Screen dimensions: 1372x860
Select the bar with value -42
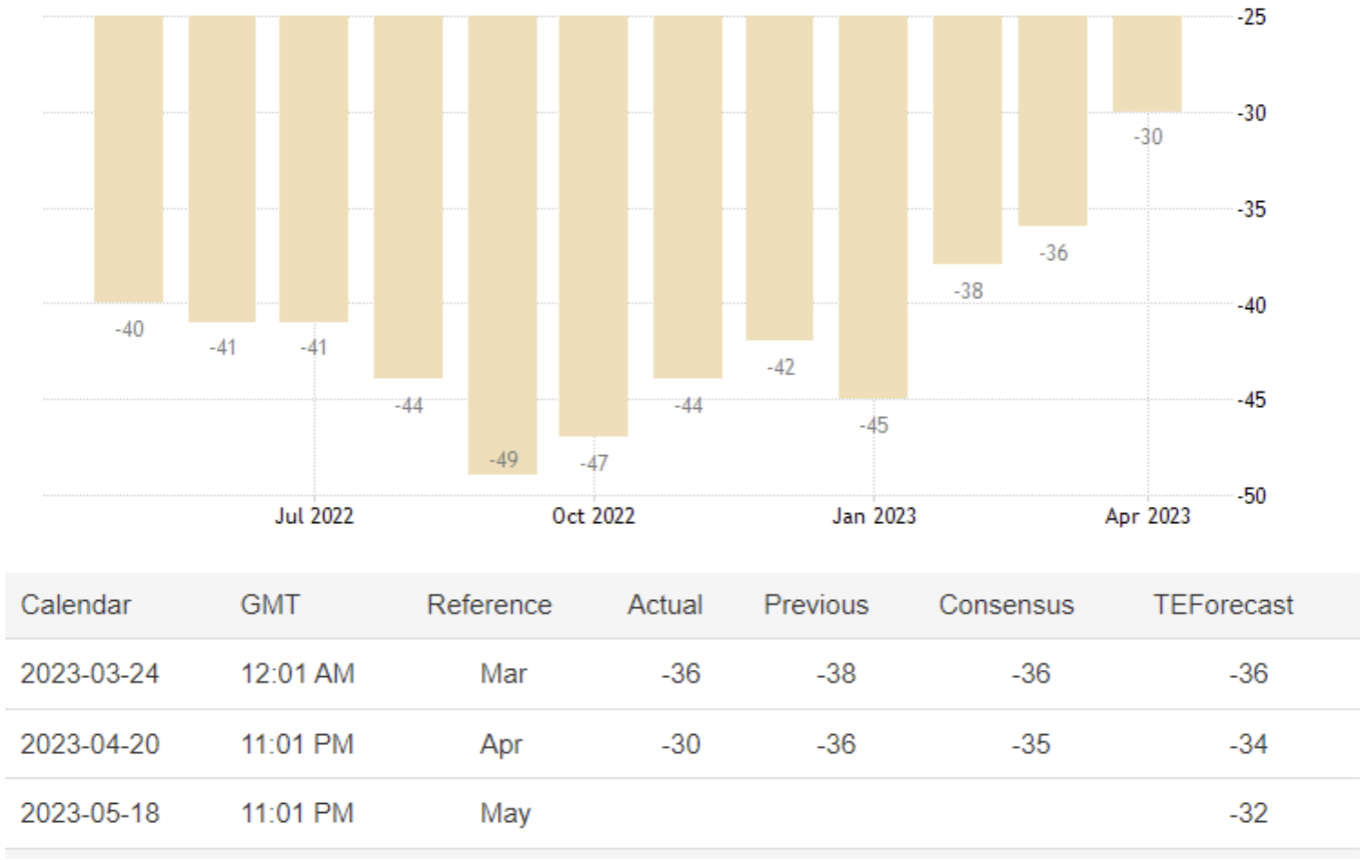point(779,178)
